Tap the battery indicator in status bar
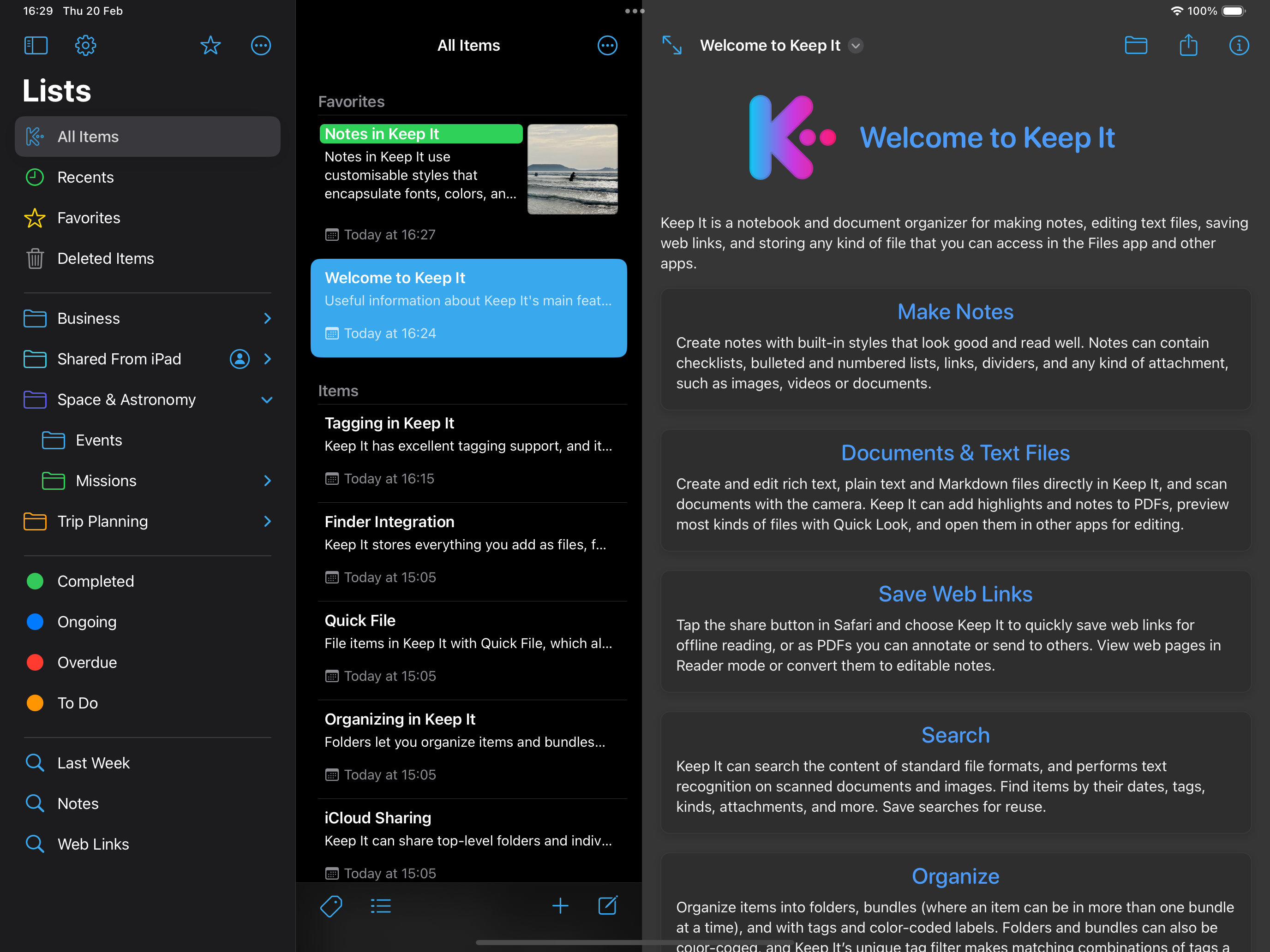 tap(1234, 11)
